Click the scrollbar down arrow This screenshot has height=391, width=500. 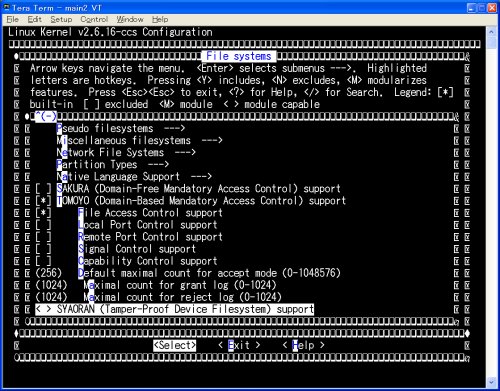click(491, 382)
